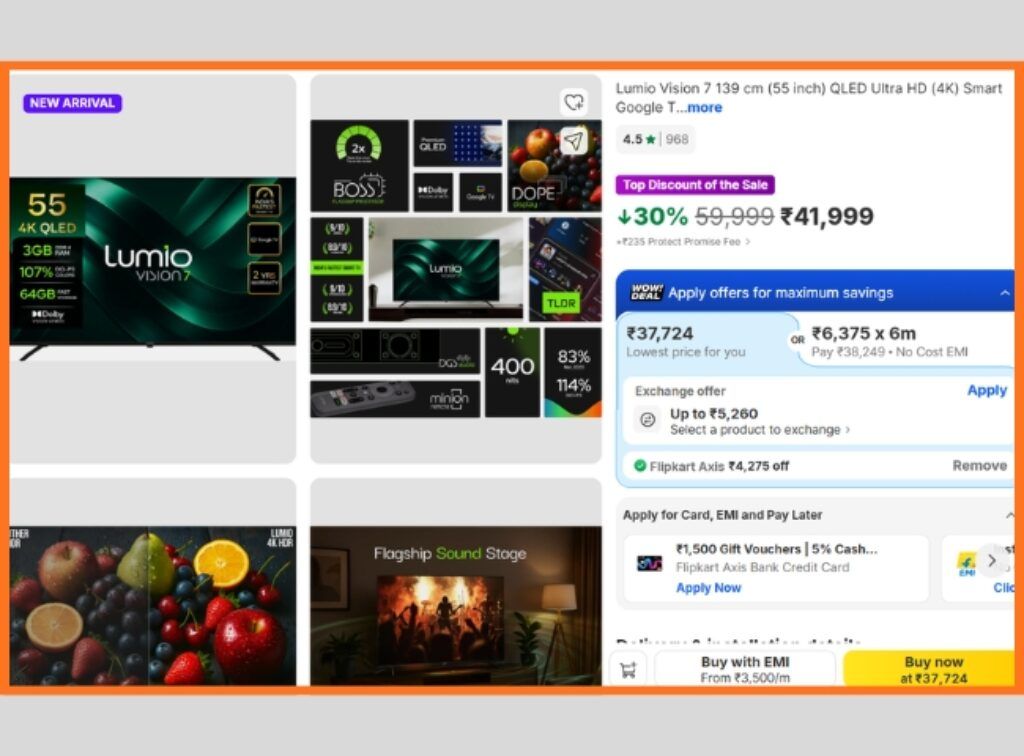Screen dimensions: 1024x756
Task: Click the Exchange offer label
Action: [680, 391]
